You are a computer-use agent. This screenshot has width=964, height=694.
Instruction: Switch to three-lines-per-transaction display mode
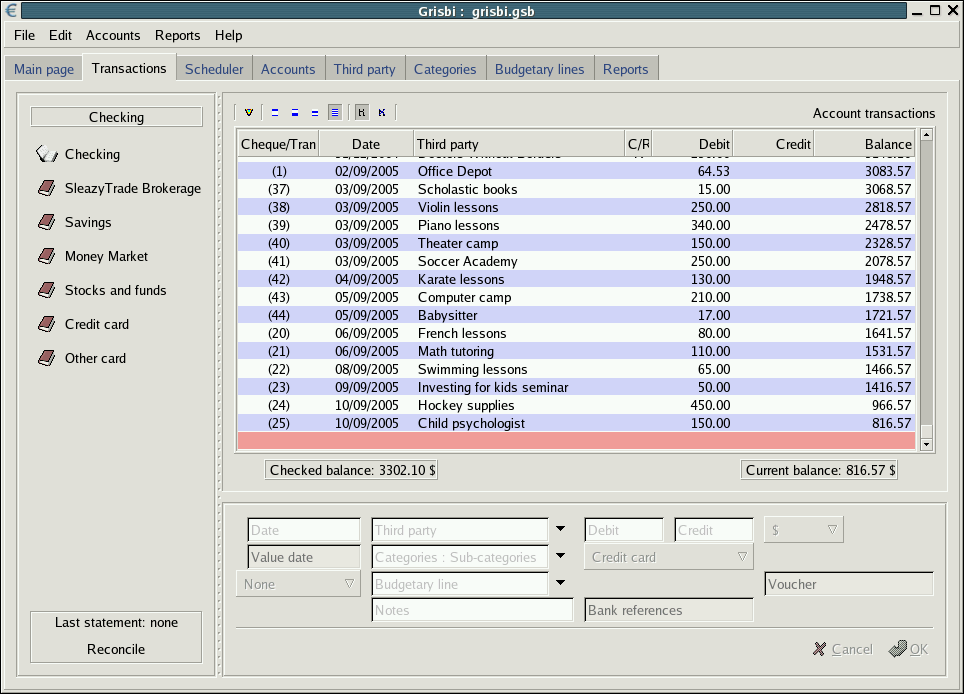pos(315,113)
